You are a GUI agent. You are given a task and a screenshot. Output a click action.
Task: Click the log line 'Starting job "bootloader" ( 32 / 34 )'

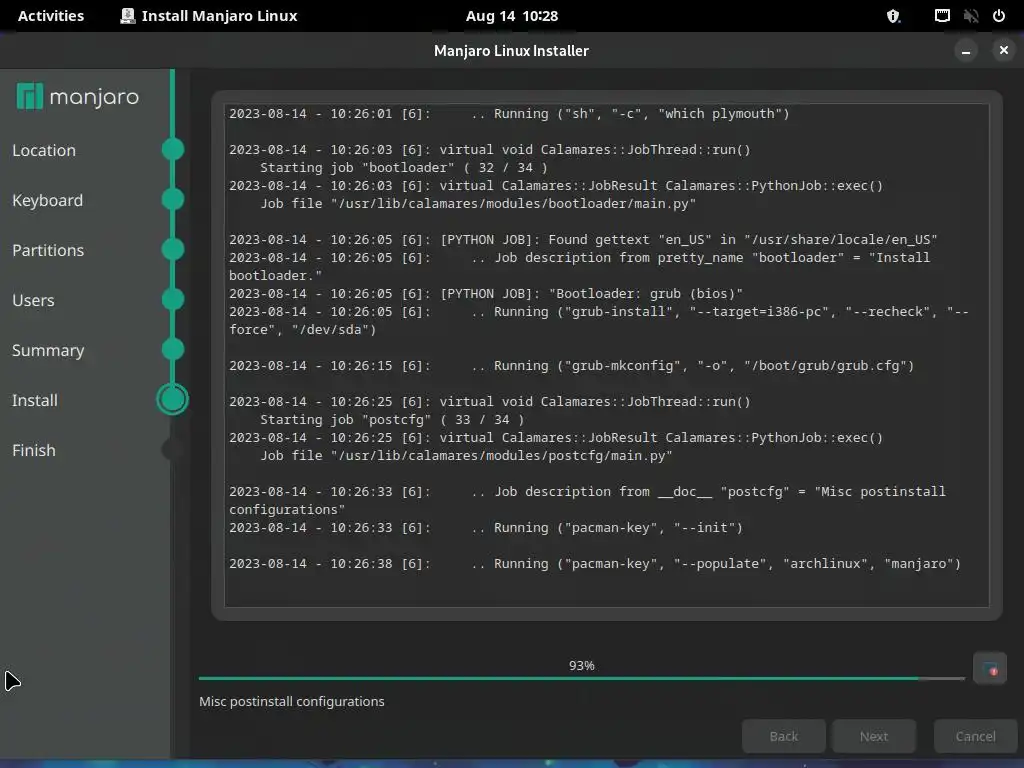404,168
